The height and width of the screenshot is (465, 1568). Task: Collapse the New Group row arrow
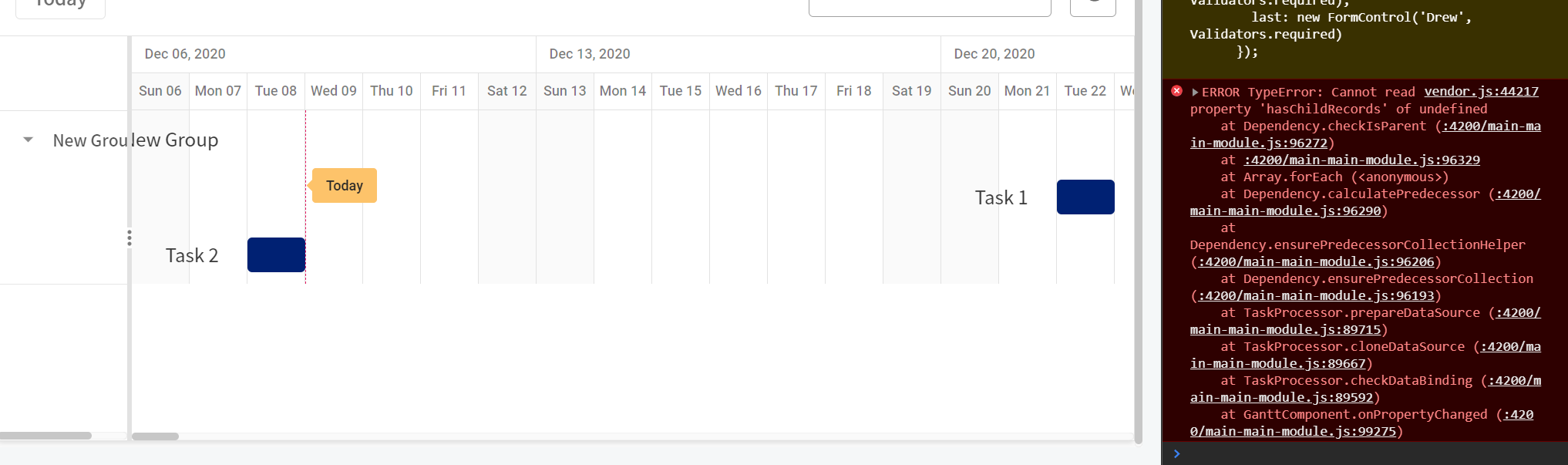pyautogui.click(x=28, y=140)
